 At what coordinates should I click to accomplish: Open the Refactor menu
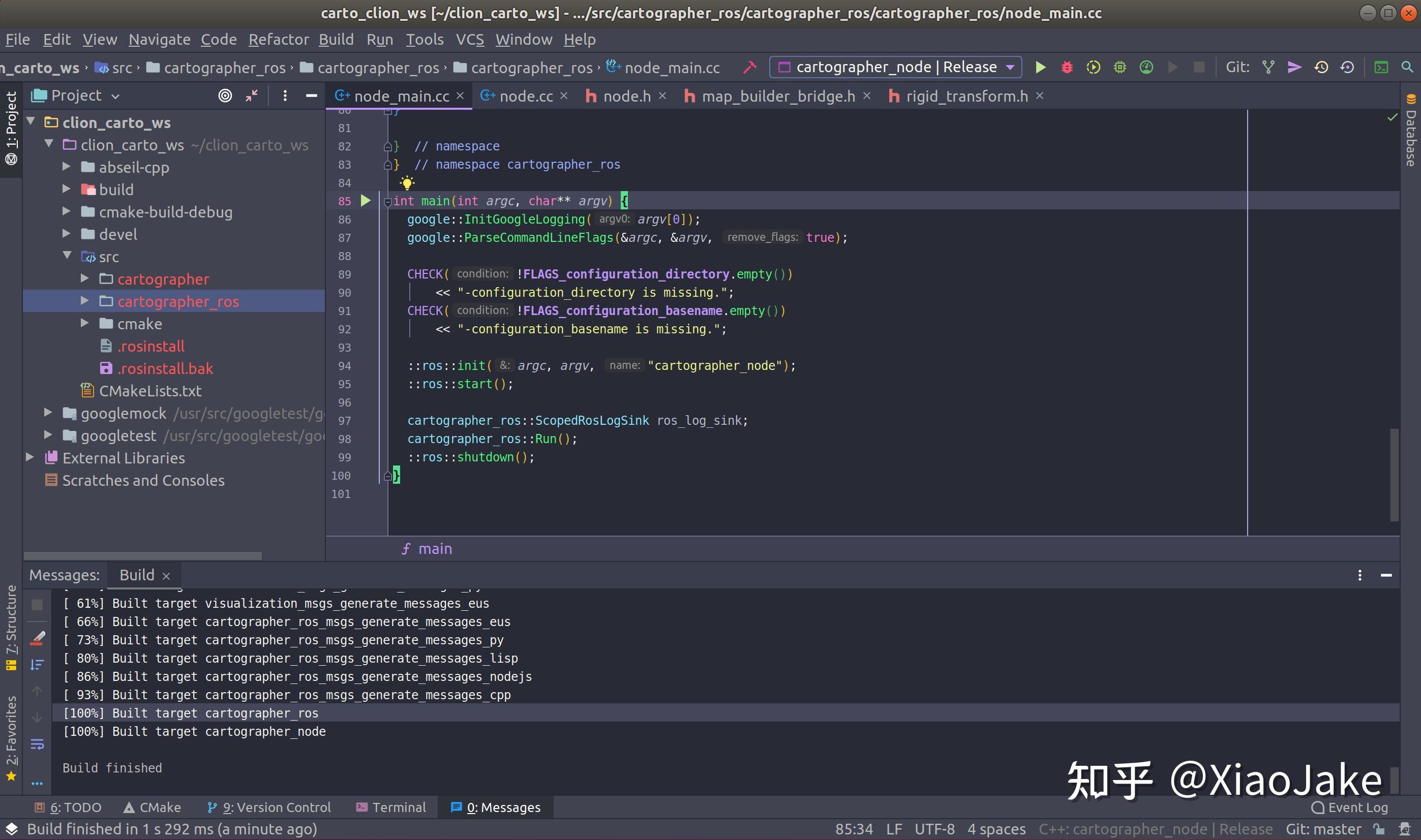pyautogui.click(x=279, y=39)
